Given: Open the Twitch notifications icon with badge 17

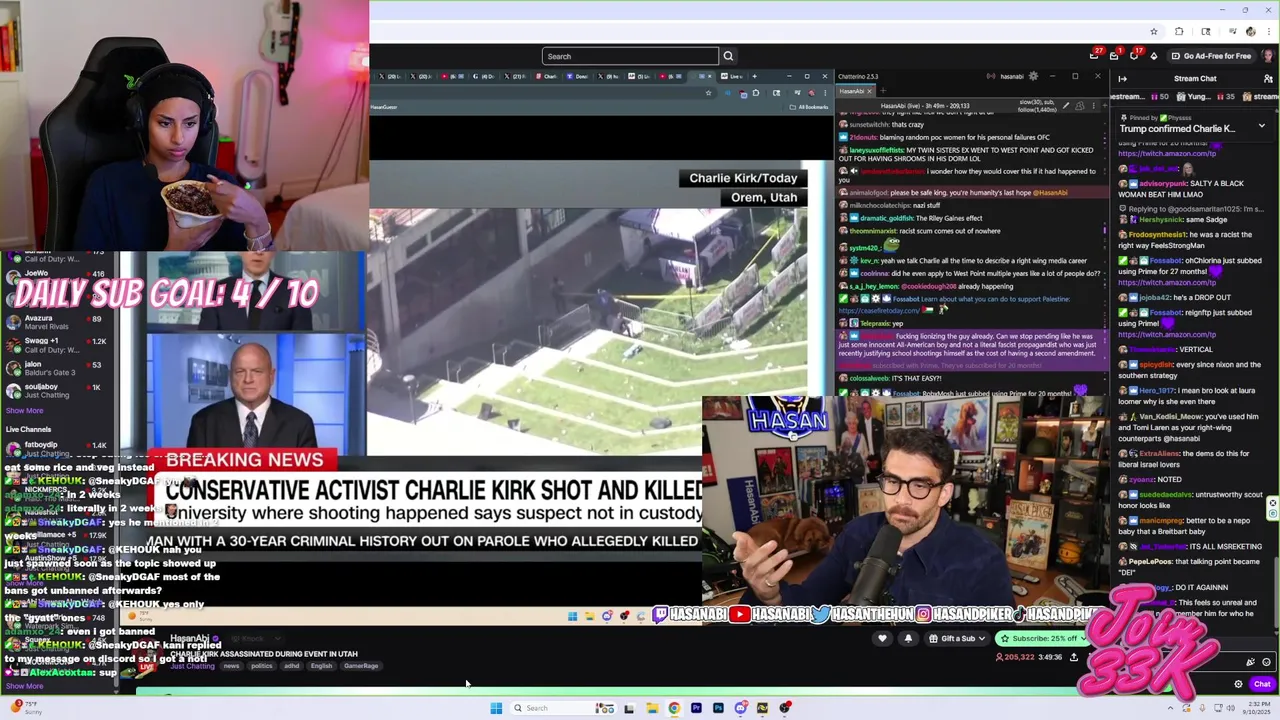Looking at the screenshot, I should click(1134, 56).
